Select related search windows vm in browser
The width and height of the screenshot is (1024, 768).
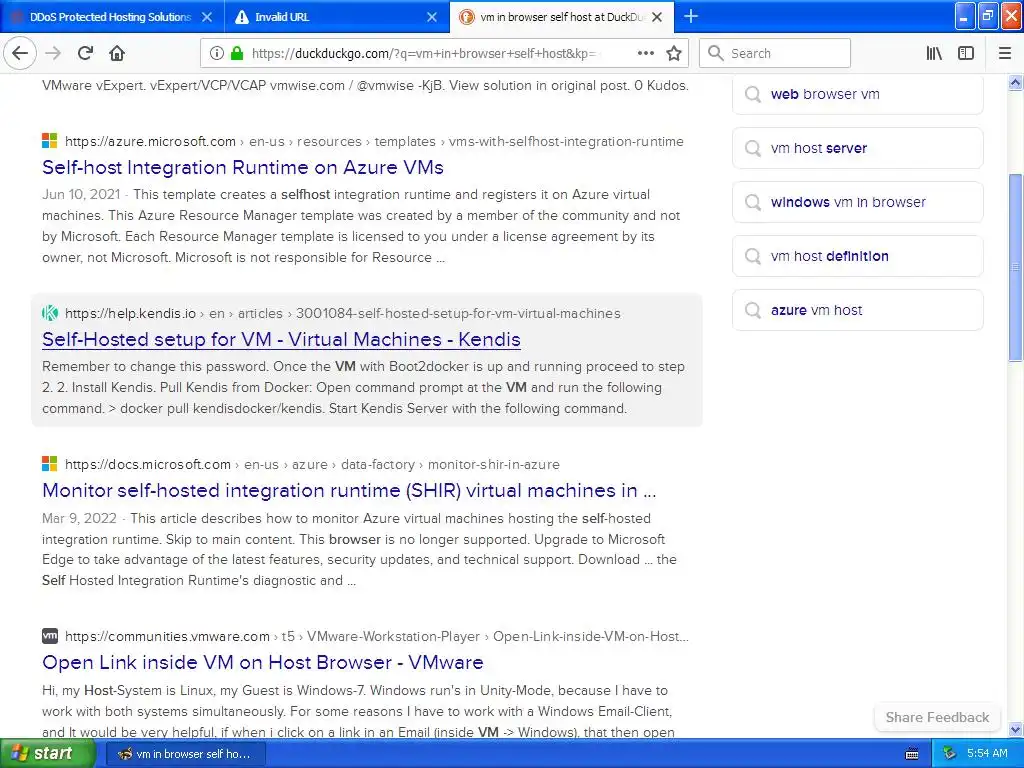pyautogui.click(x=857, y=202)
